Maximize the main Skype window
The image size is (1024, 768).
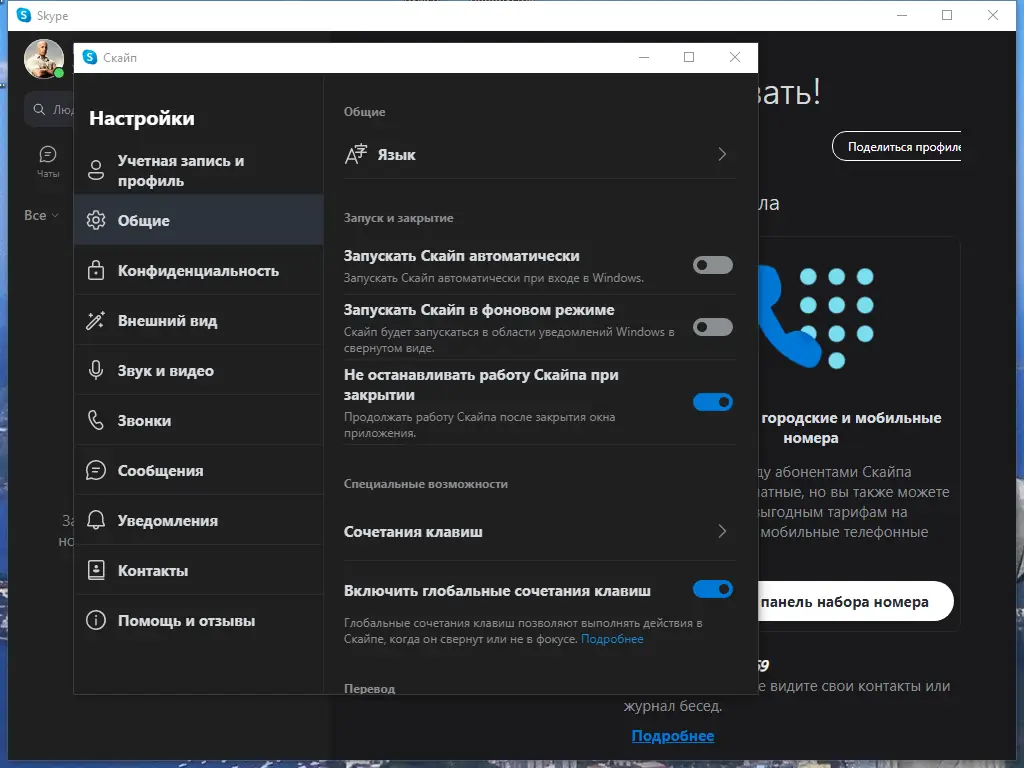(x=947, y=15)
